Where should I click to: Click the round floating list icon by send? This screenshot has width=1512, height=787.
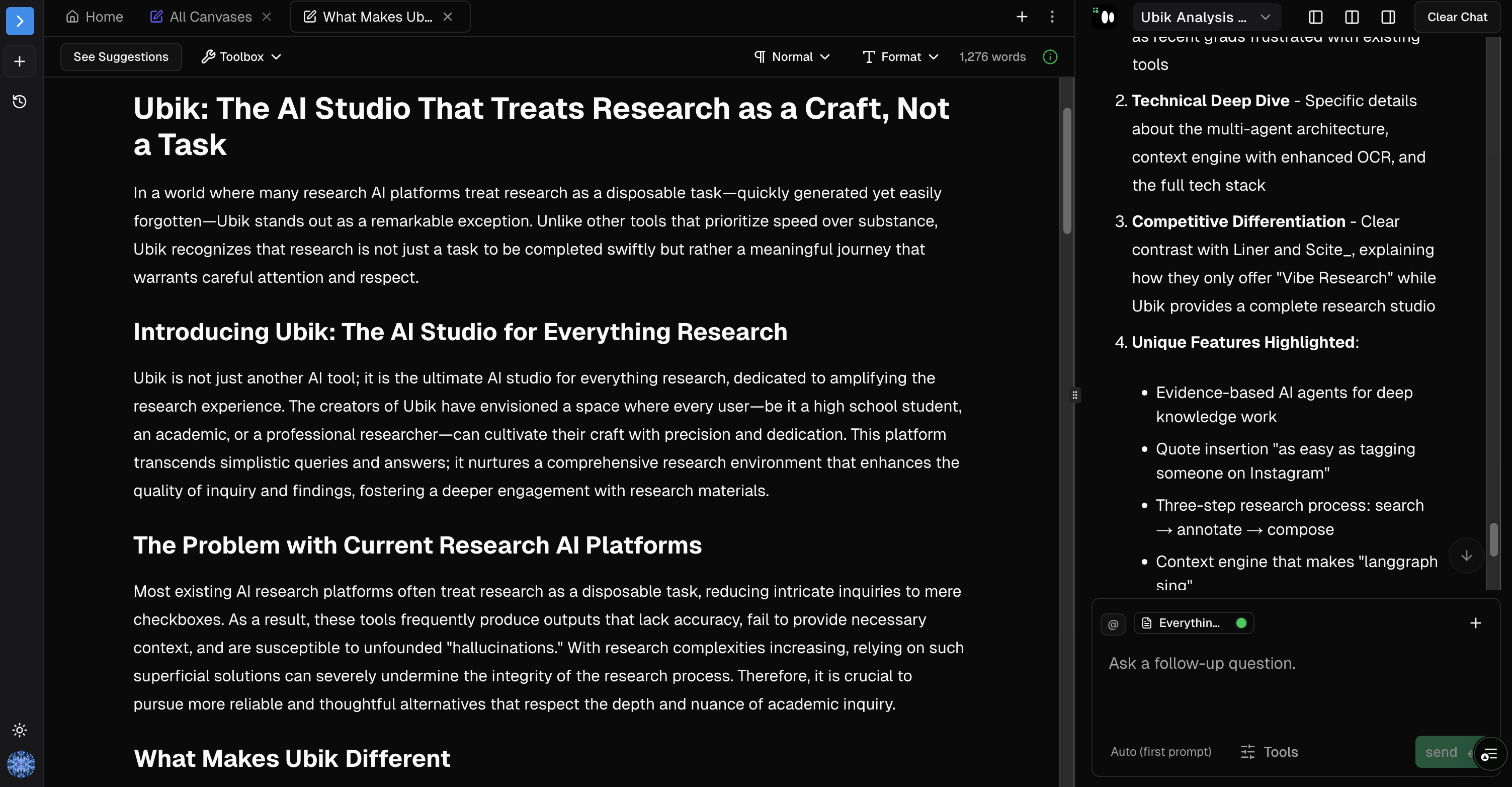click(x=1490, y=755)
